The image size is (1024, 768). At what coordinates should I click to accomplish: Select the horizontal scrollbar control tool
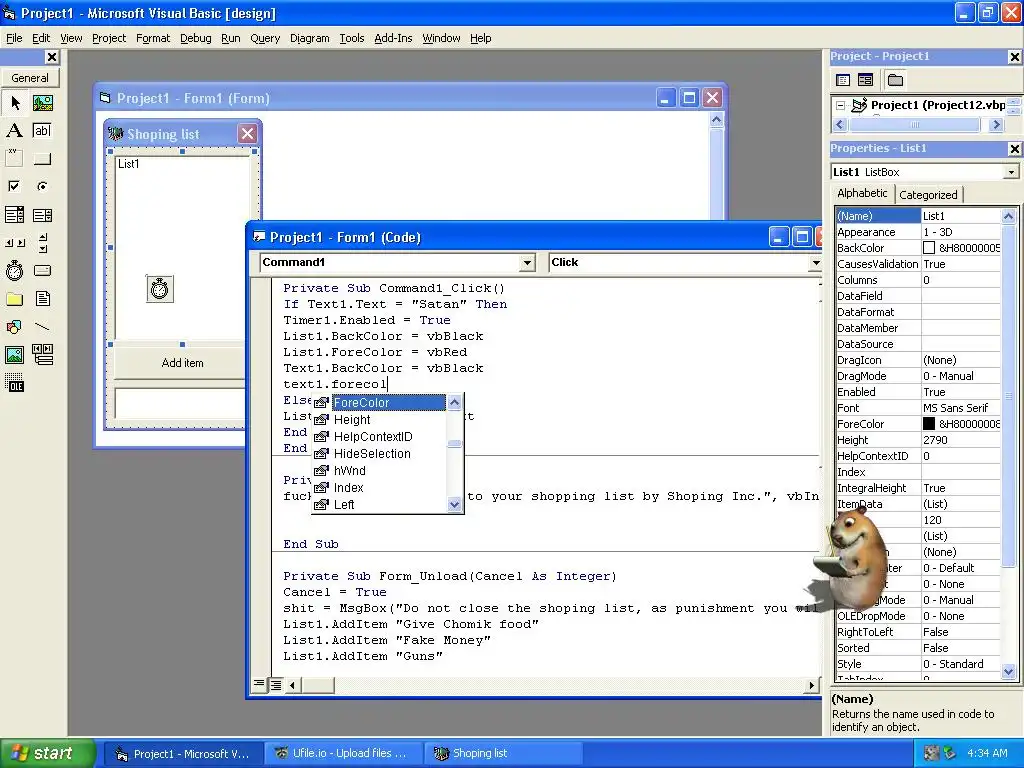[x=15, y=242]
